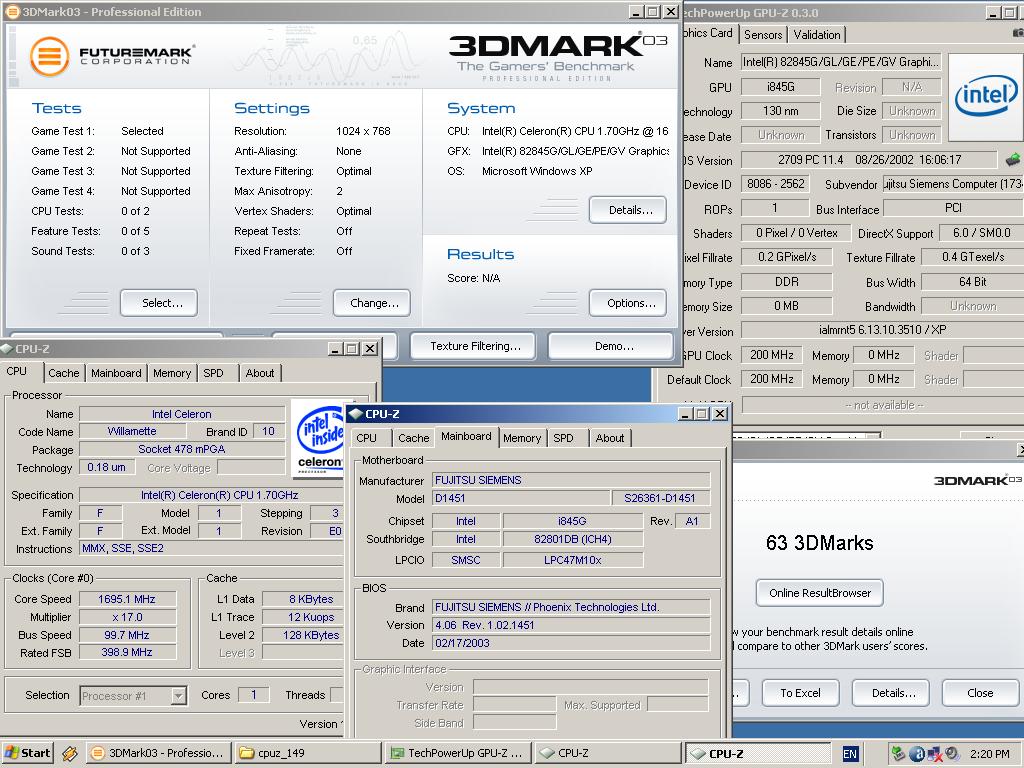Switch to 3DMark03 in the taskbar
The width and height of the screenshot is (1024, 768).
click(159, 753)
